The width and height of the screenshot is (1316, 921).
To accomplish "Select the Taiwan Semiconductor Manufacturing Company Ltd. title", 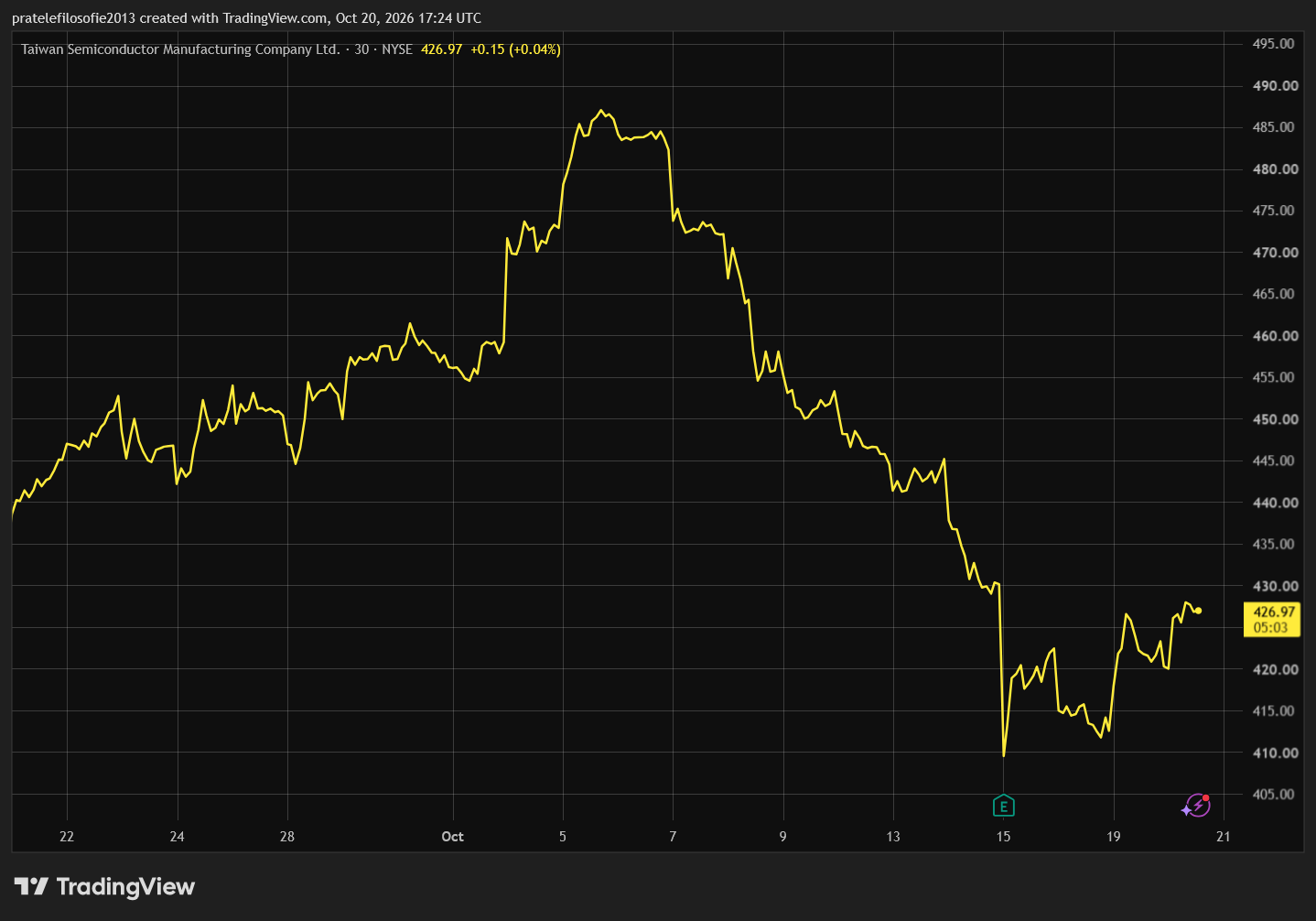I will click(180, 49).
